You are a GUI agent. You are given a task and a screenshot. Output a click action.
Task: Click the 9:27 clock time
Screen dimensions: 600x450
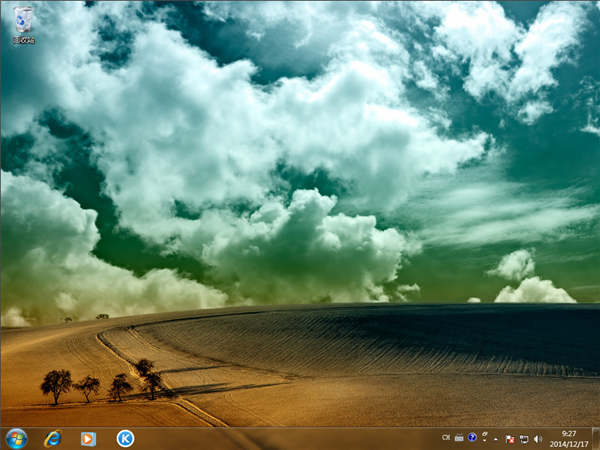tap(569, 433)
